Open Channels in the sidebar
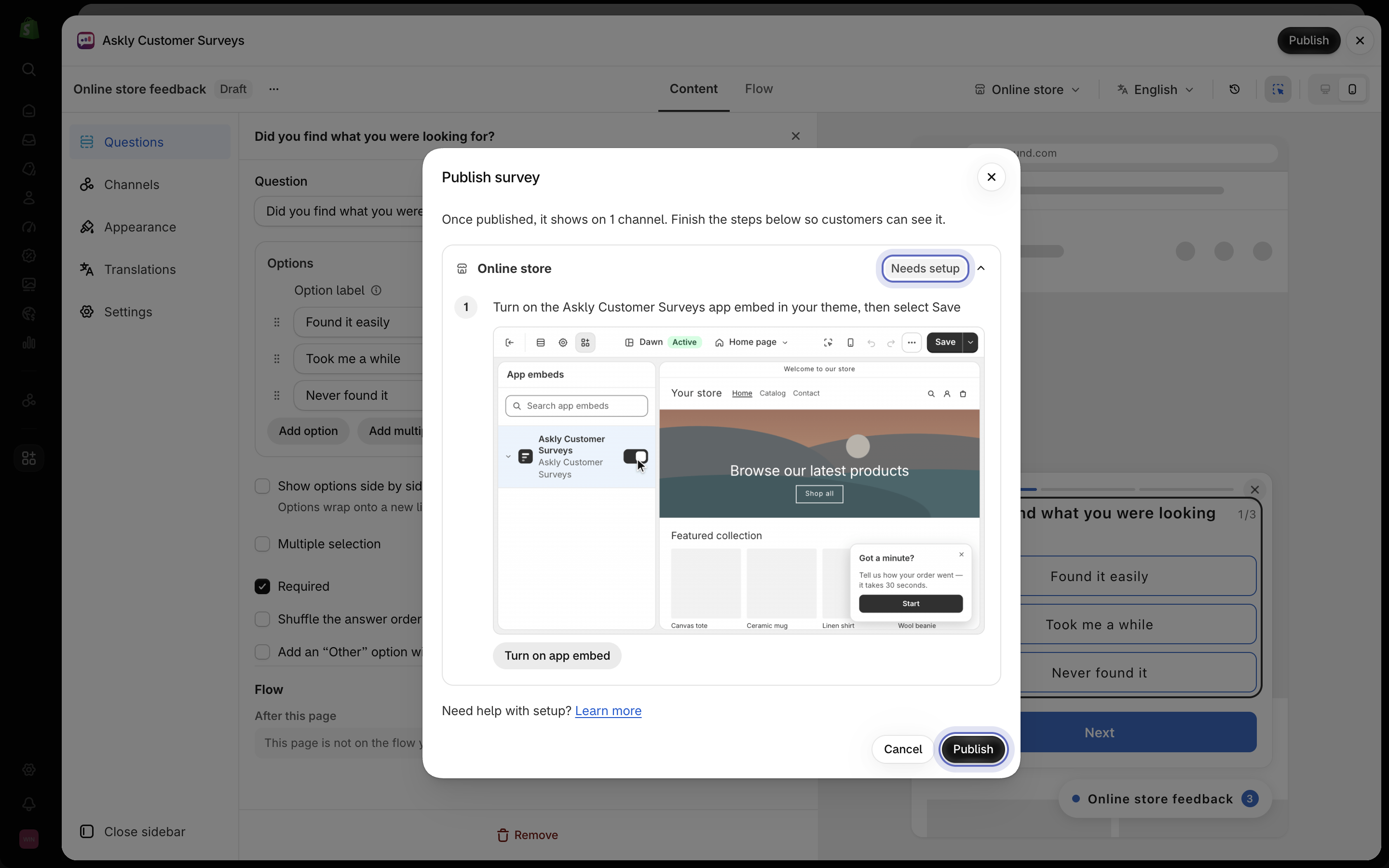The image size is (1389, 868). [150, 185]
